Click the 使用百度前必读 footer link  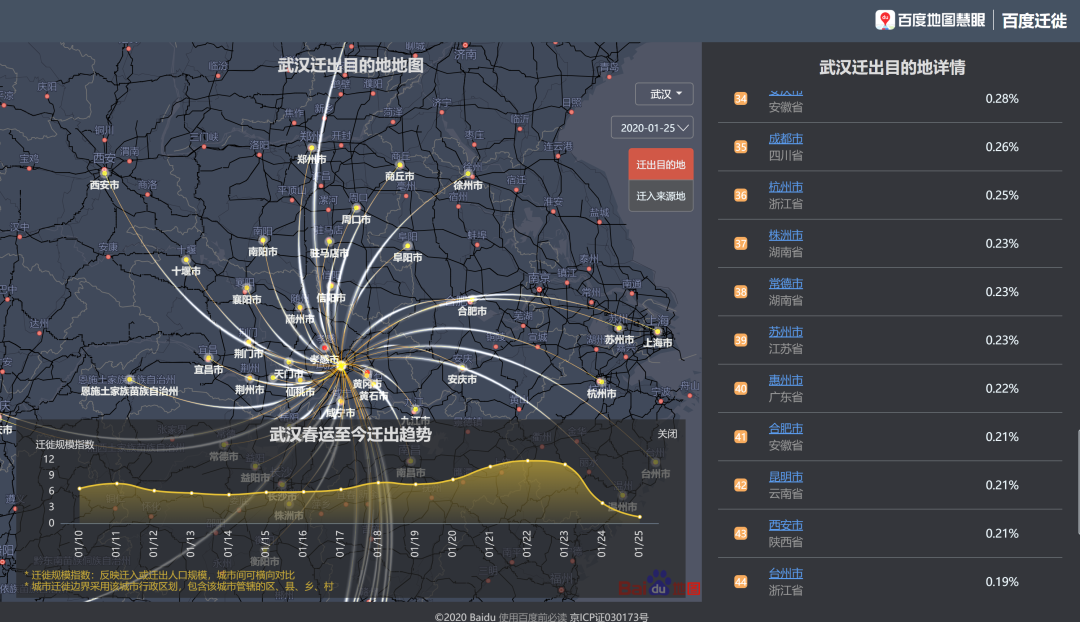point(533,616)
